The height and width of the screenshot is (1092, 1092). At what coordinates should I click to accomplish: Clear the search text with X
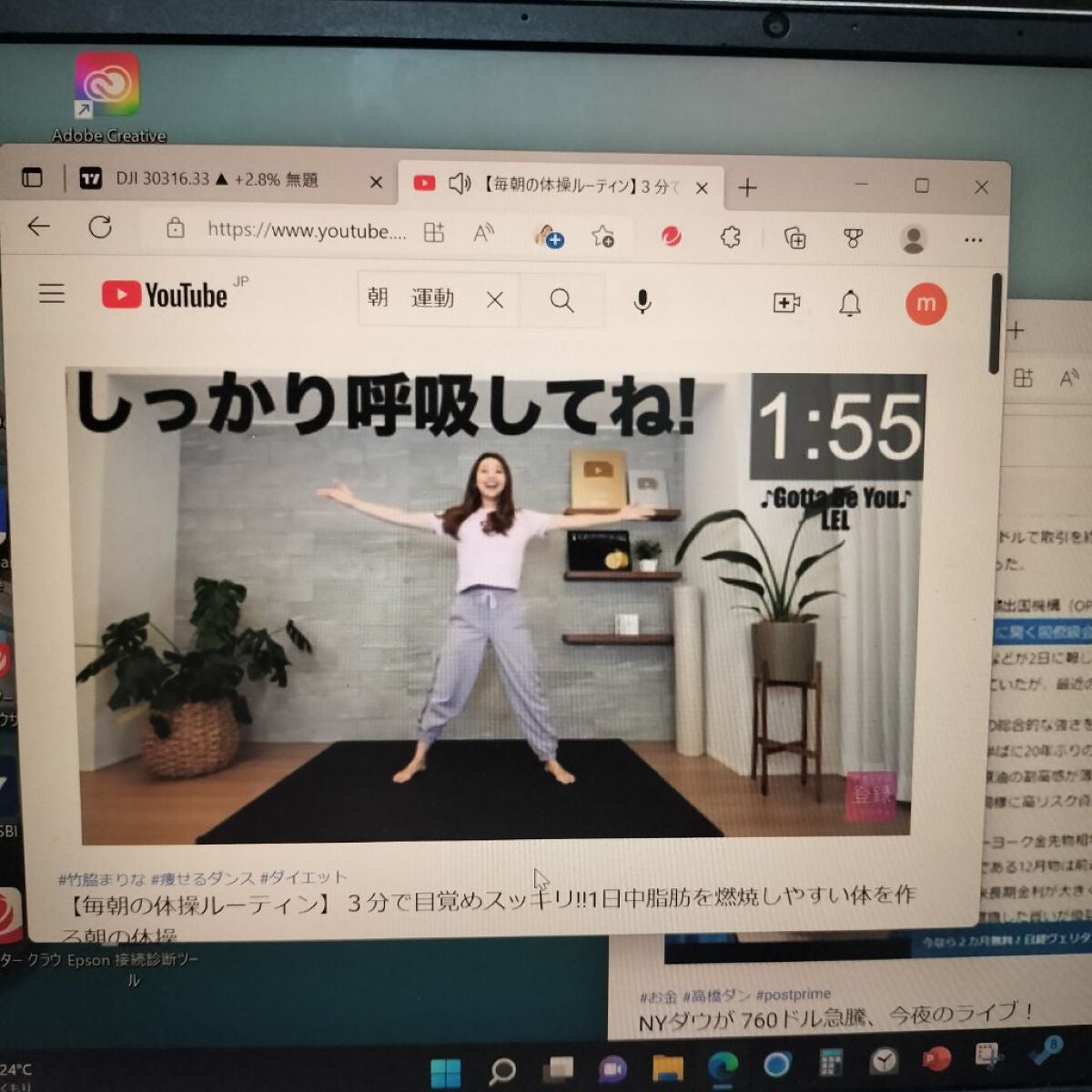495,299
